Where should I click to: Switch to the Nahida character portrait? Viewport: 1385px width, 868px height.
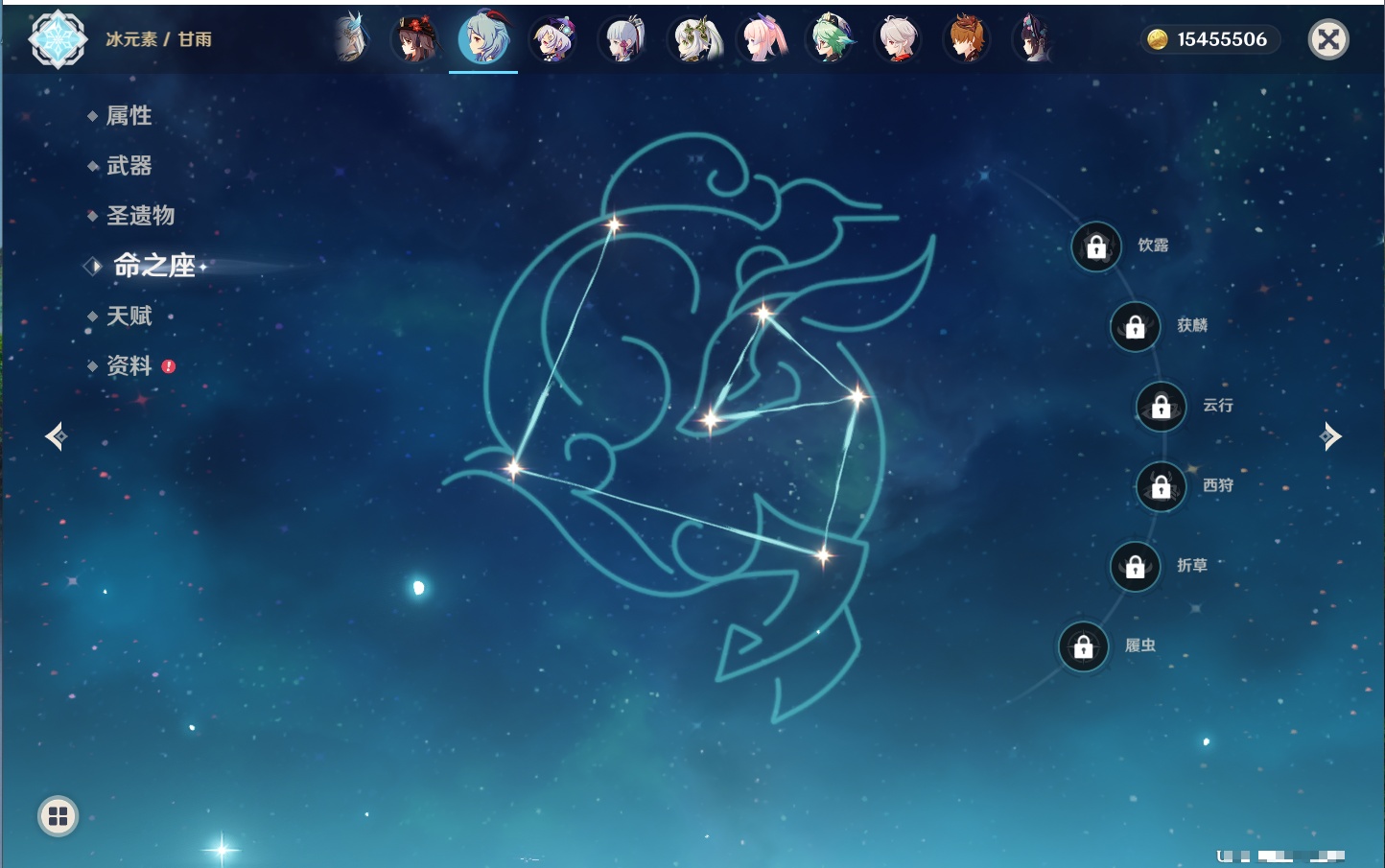(696, 39)
